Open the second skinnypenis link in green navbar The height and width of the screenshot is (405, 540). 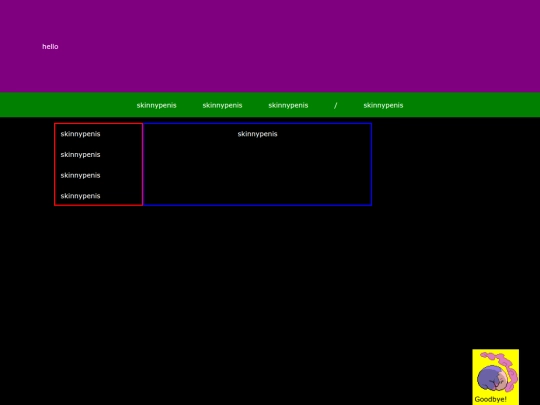(x=222, y=105)
